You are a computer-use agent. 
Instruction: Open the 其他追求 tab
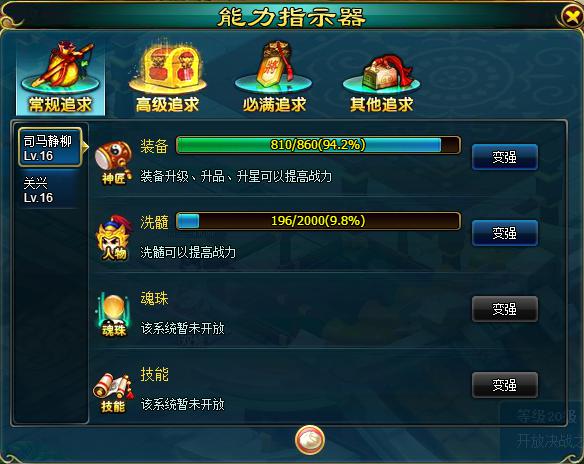pyautogui.click(x=381, y=77)
